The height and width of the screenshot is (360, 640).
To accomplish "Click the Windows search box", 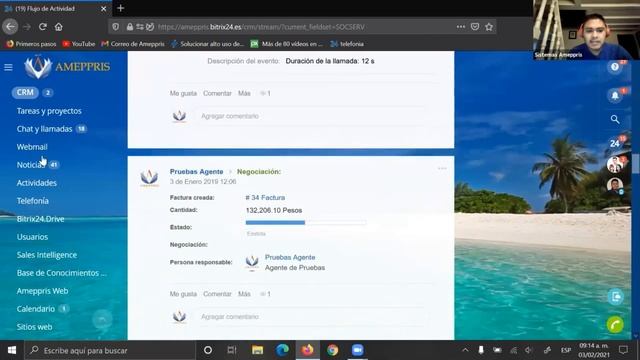I will tap(110, 350).
